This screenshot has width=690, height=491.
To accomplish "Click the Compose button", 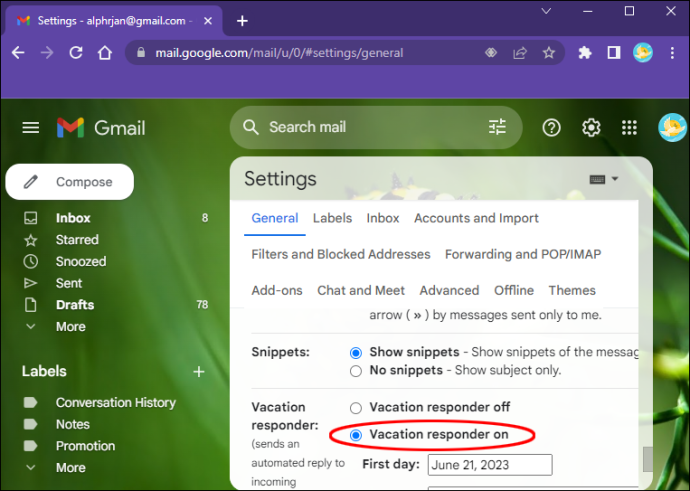I will [70, 182].
